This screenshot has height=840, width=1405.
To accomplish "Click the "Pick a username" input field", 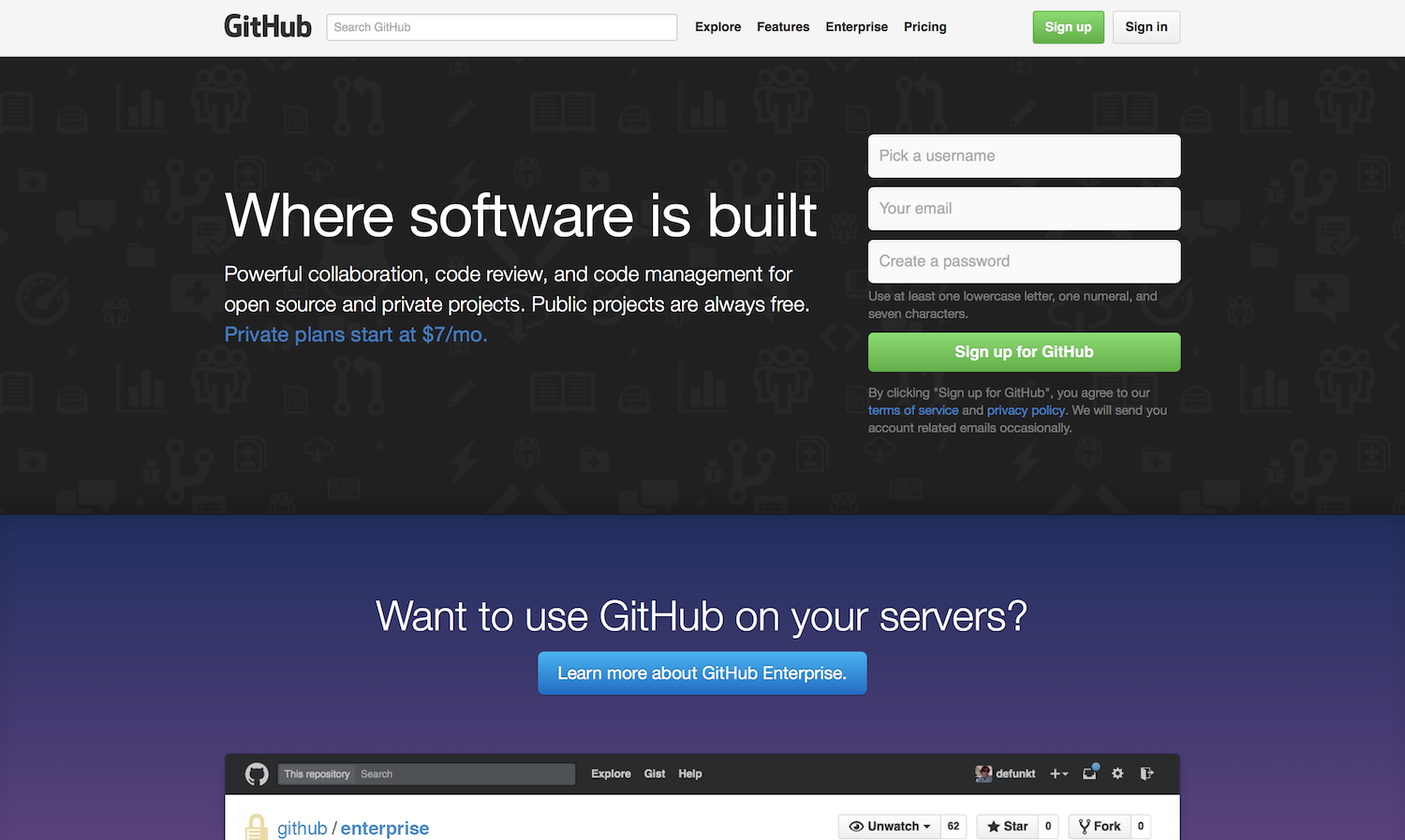I will tap(1023, 155).
